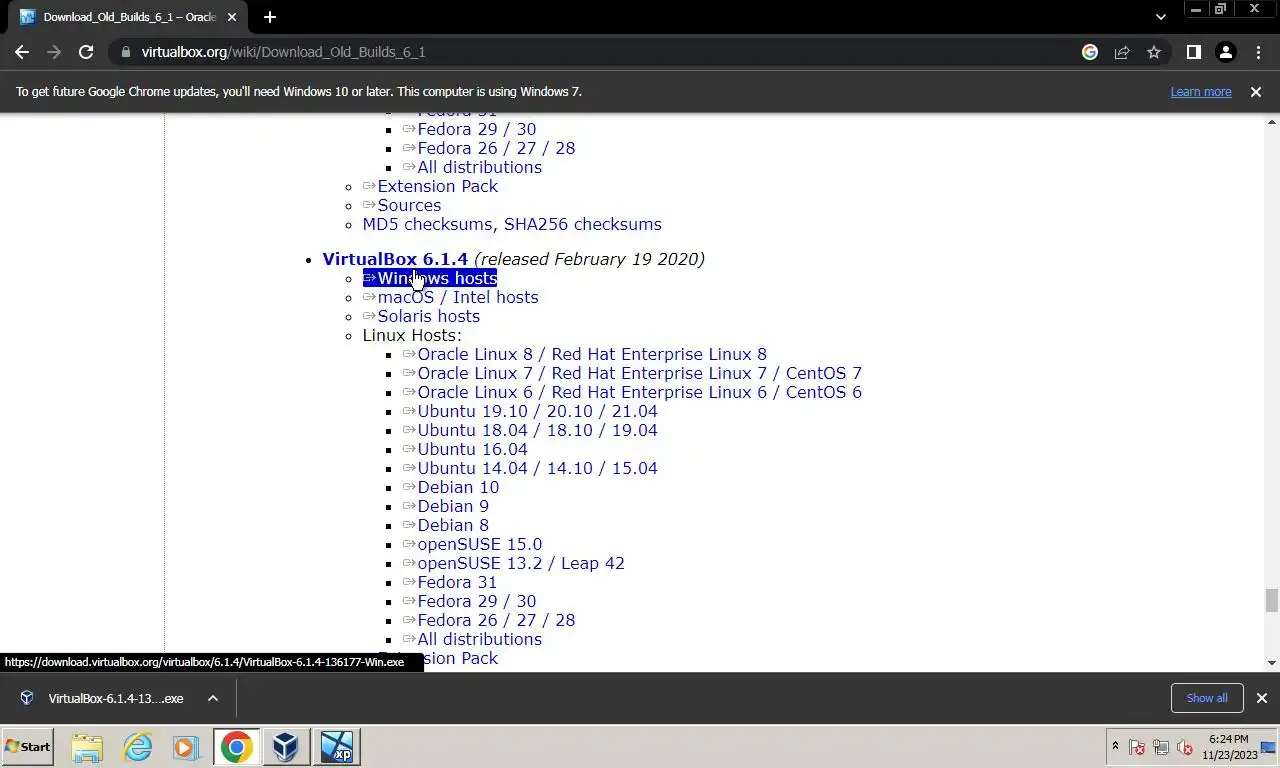Expand options for downloaded VirtualBox exe

click(213, 698)
